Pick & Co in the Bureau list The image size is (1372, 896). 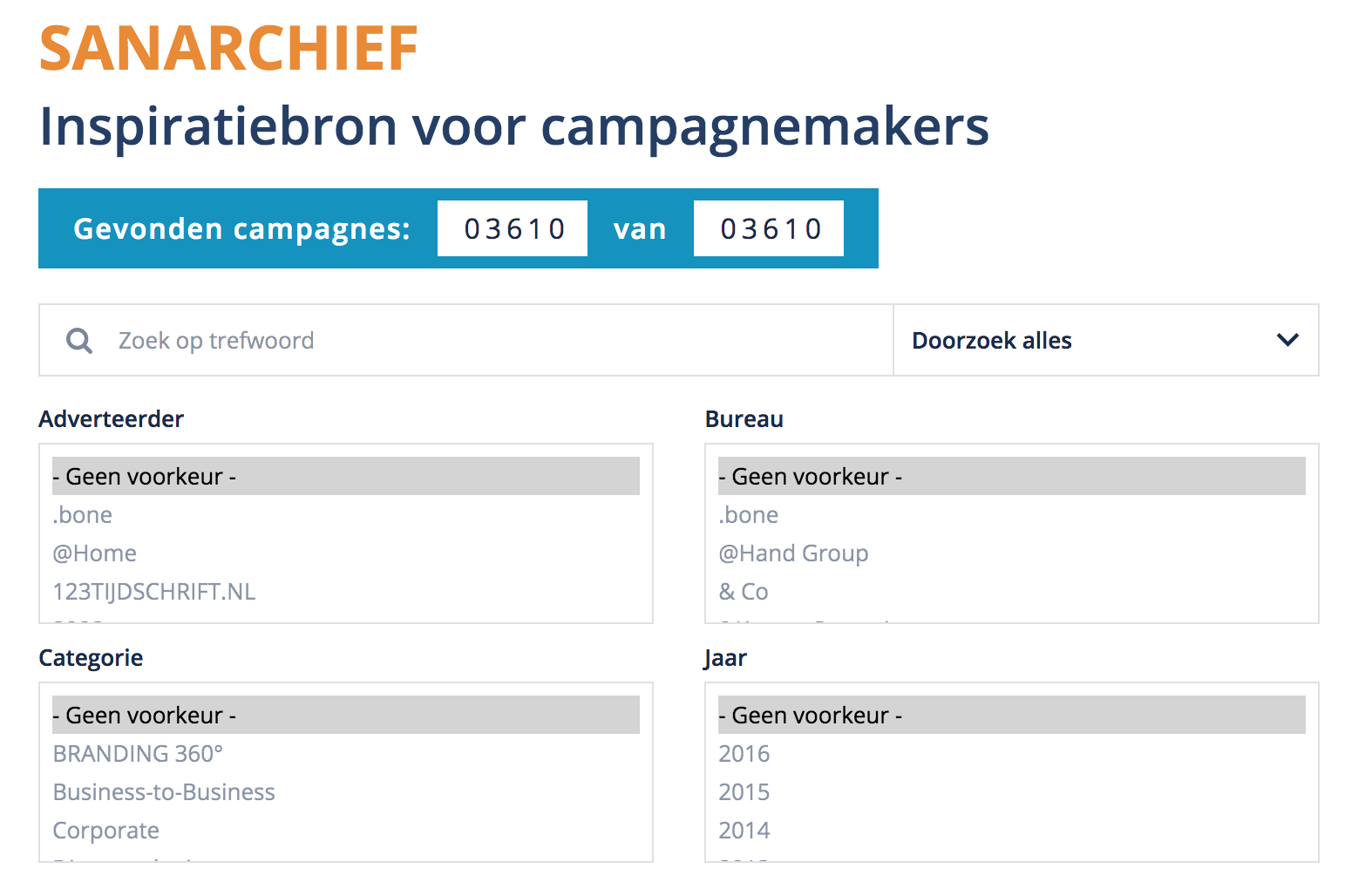[744, 592]
